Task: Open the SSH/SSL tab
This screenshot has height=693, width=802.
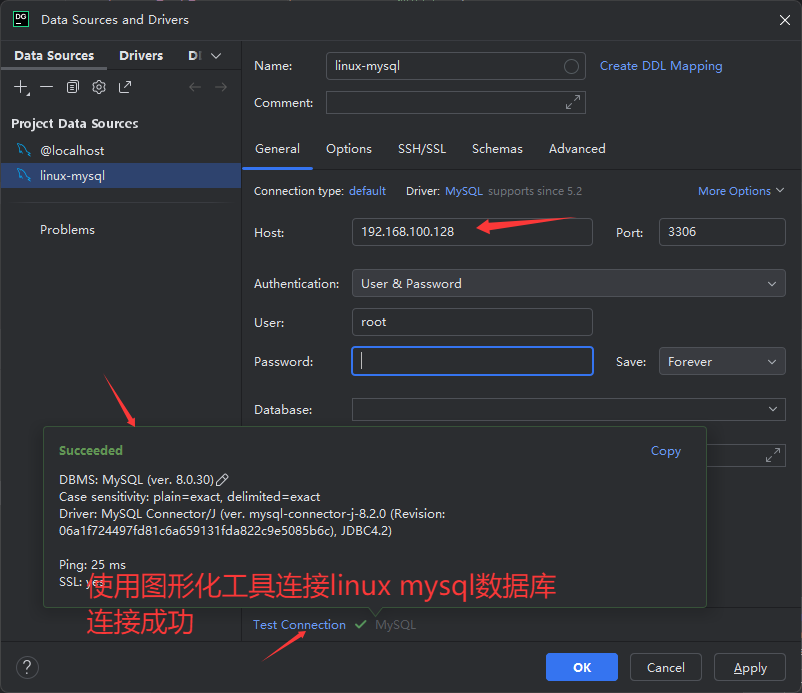Action: [x=422, y=149]
